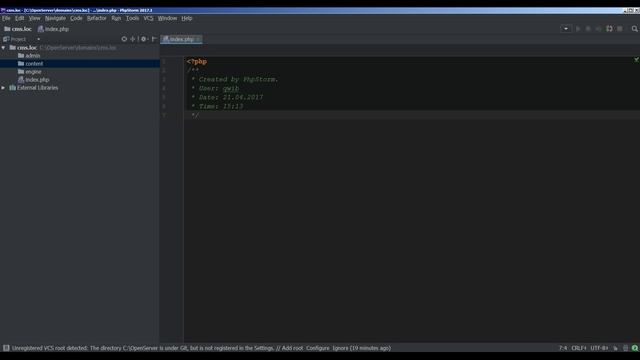Click the 'Time: 15:13' comment line
Image resolution: width=640 pixels, height=360 pixels.
coord(217,107)
